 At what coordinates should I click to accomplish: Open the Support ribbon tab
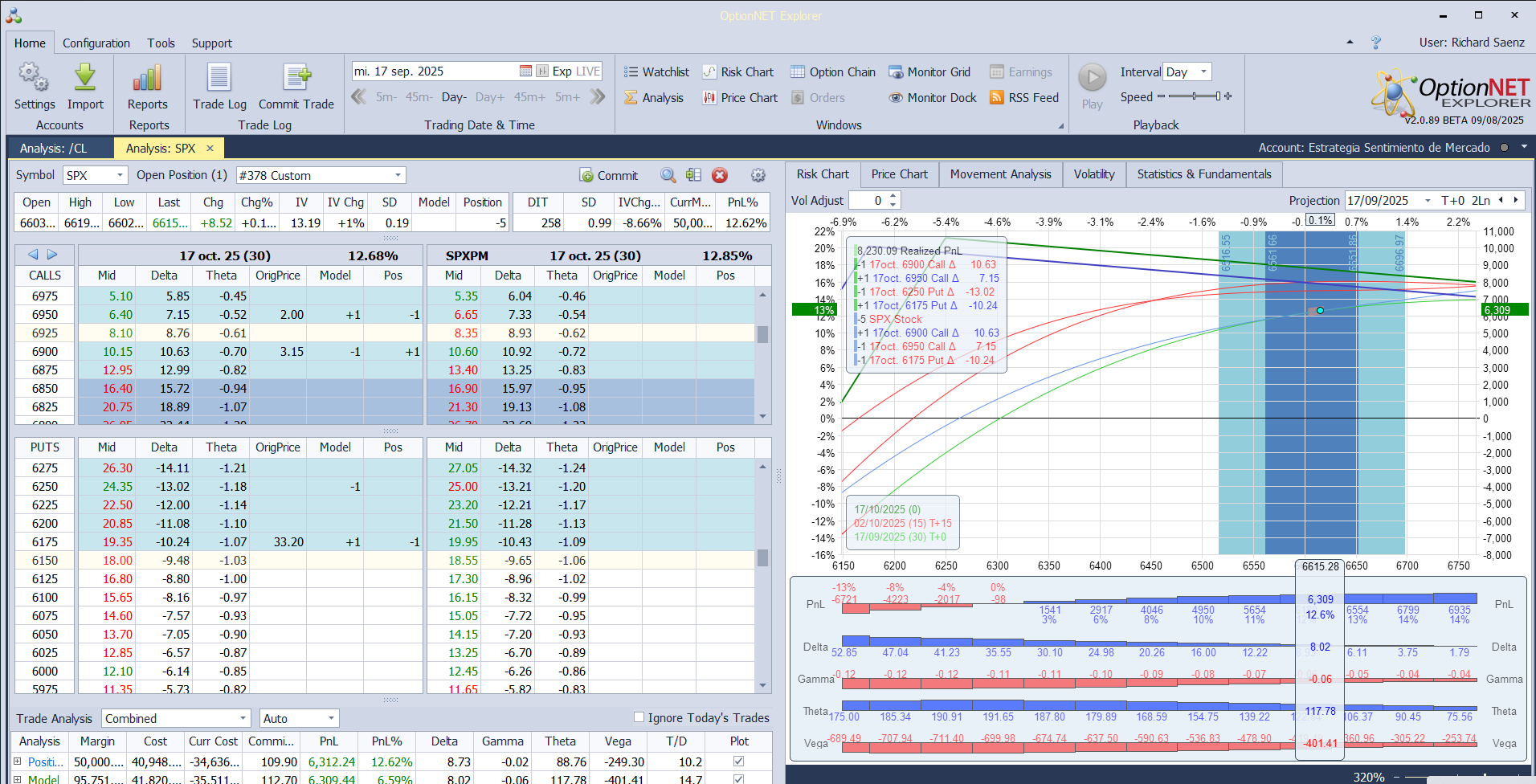(212, 43)
